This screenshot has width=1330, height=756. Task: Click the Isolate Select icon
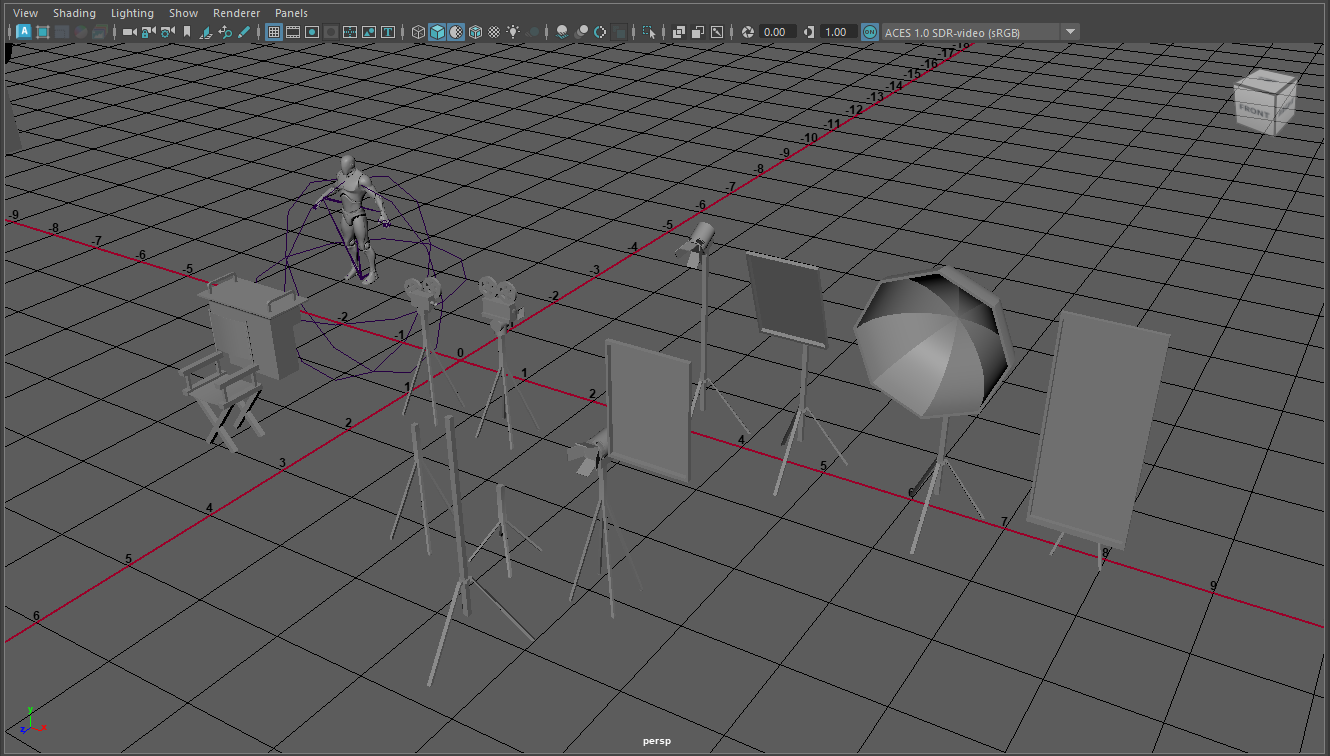649,32
